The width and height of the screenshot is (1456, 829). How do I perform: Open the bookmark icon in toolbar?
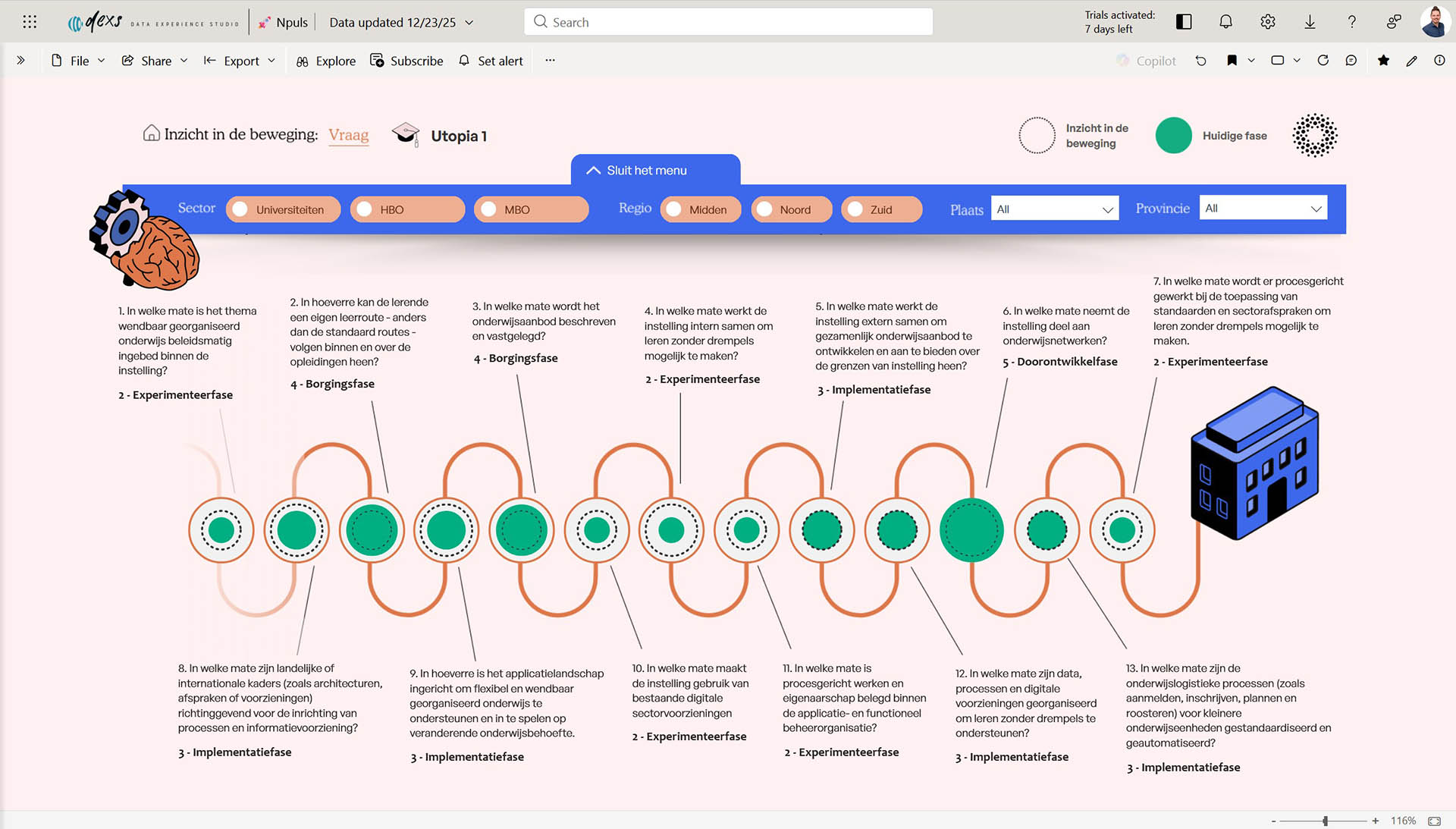tap(1232, 61)
